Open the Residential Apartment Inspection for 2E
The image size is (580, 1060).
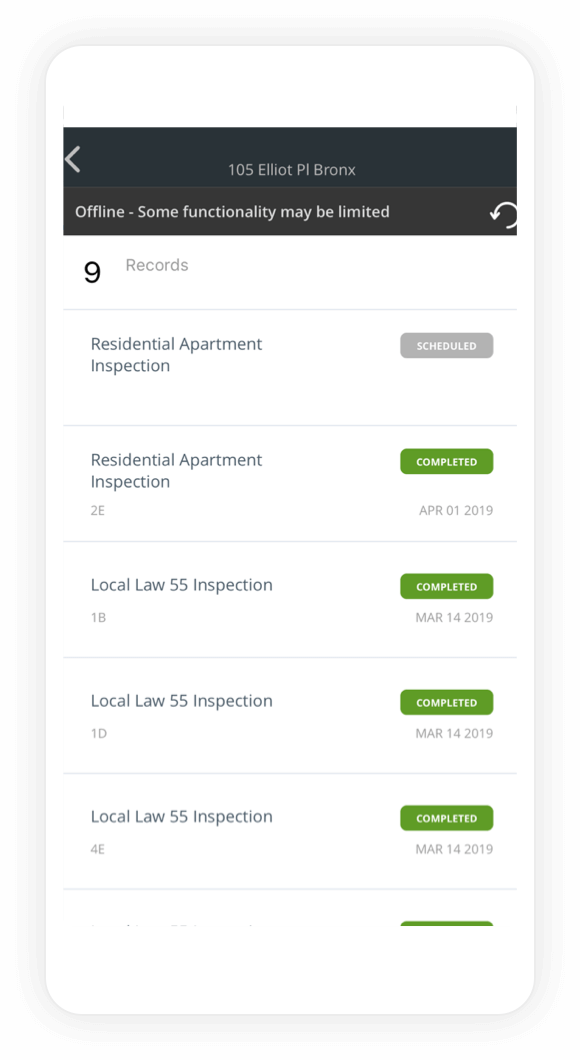tap(290, 483)
